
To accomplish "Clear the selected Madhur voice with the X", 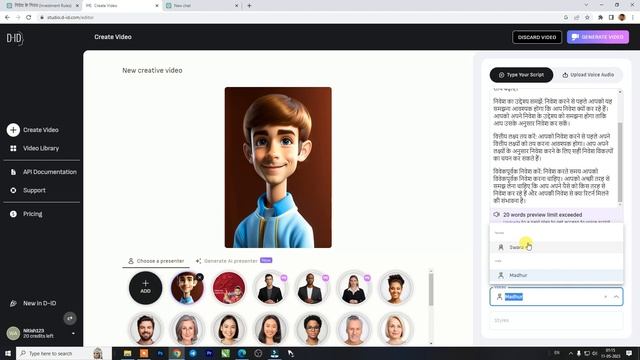I will click(605, 297).
